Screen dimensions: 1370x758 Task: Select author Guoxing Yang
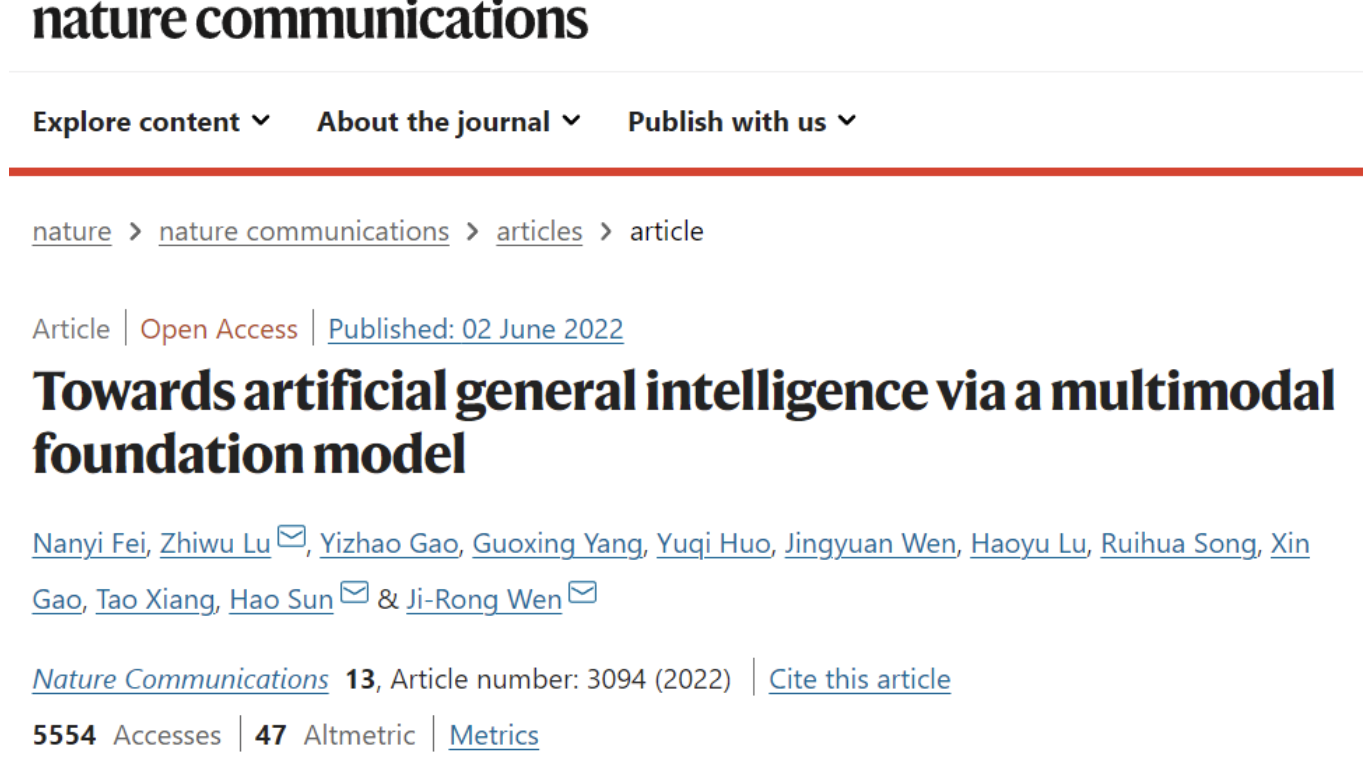(557, 544)
